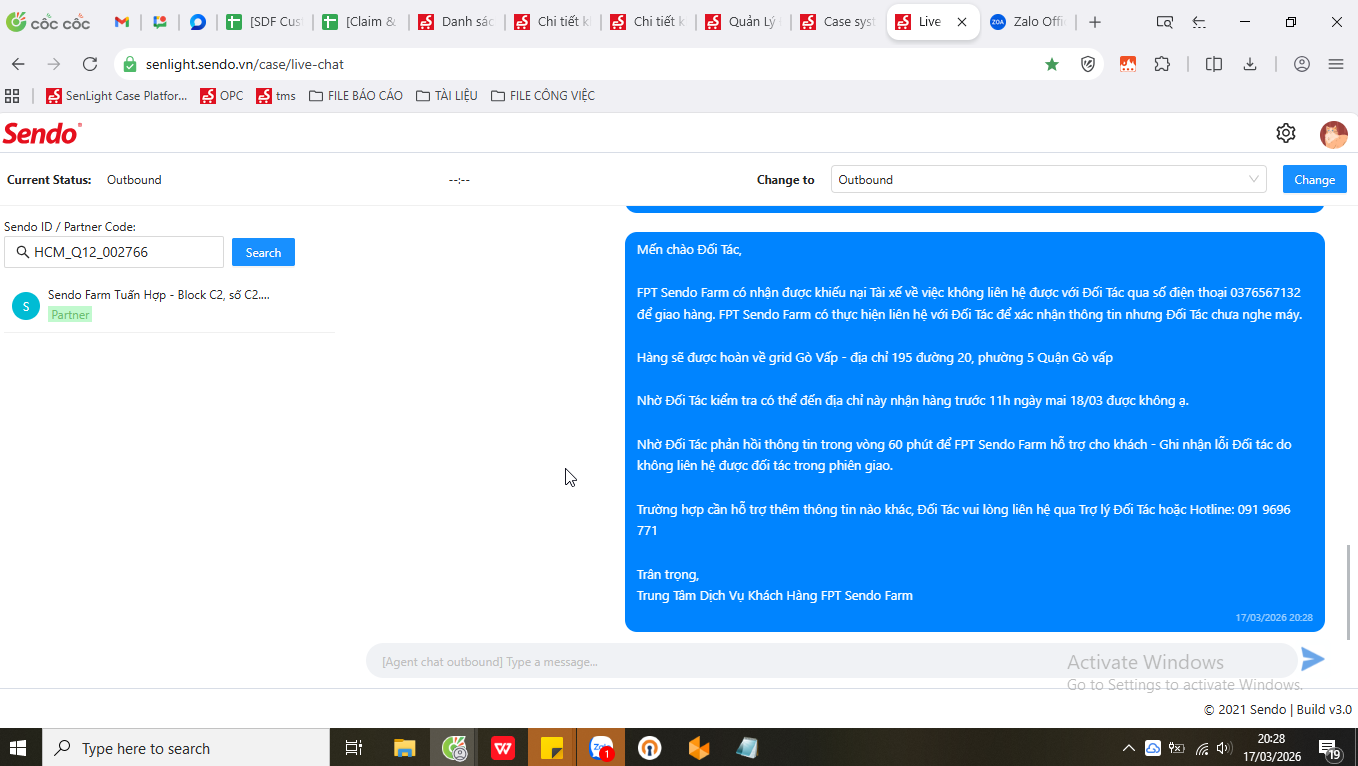Viewport: 1358px width, 766px height.
Task: Send the chat message with the paper plane icon
Action: point(1312,659)
